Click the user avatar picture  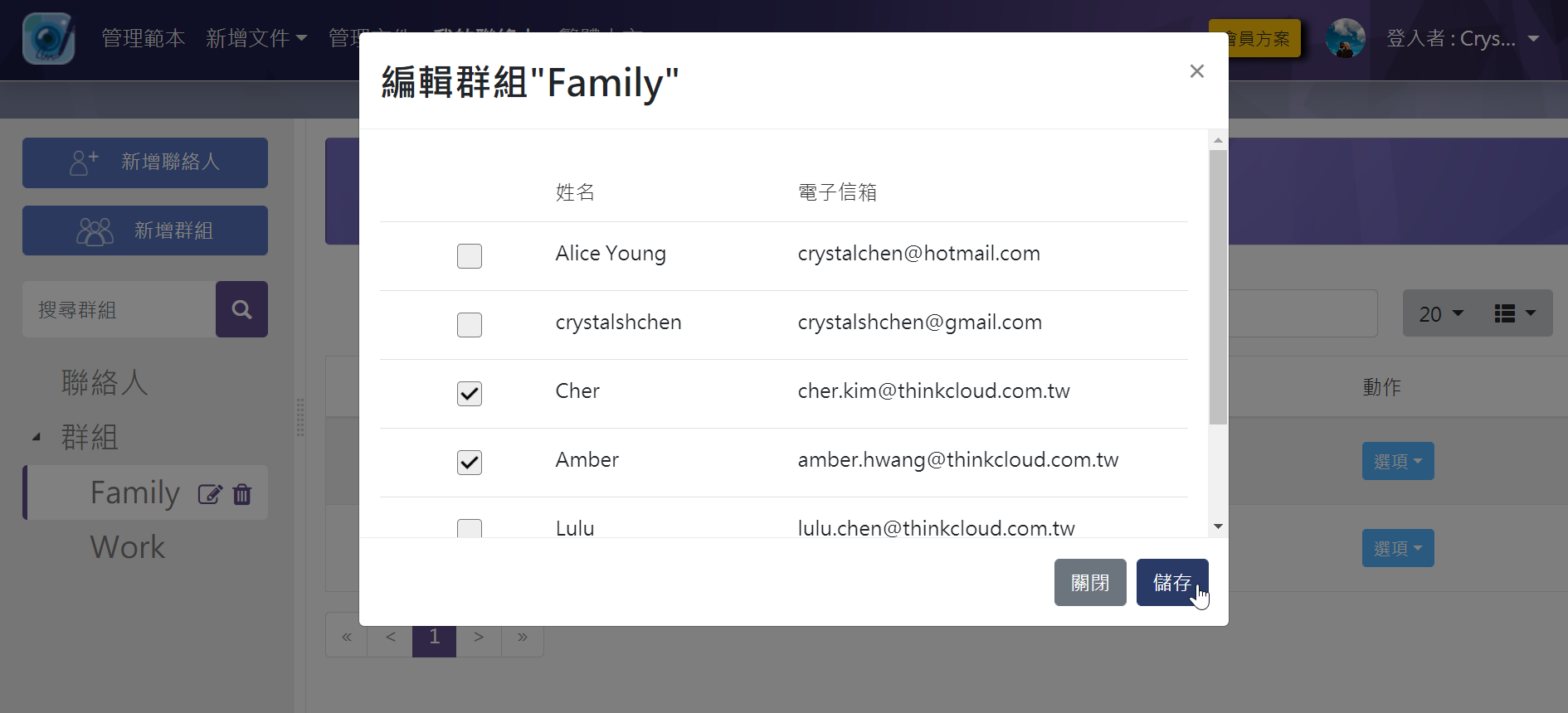click(1345, 38)
